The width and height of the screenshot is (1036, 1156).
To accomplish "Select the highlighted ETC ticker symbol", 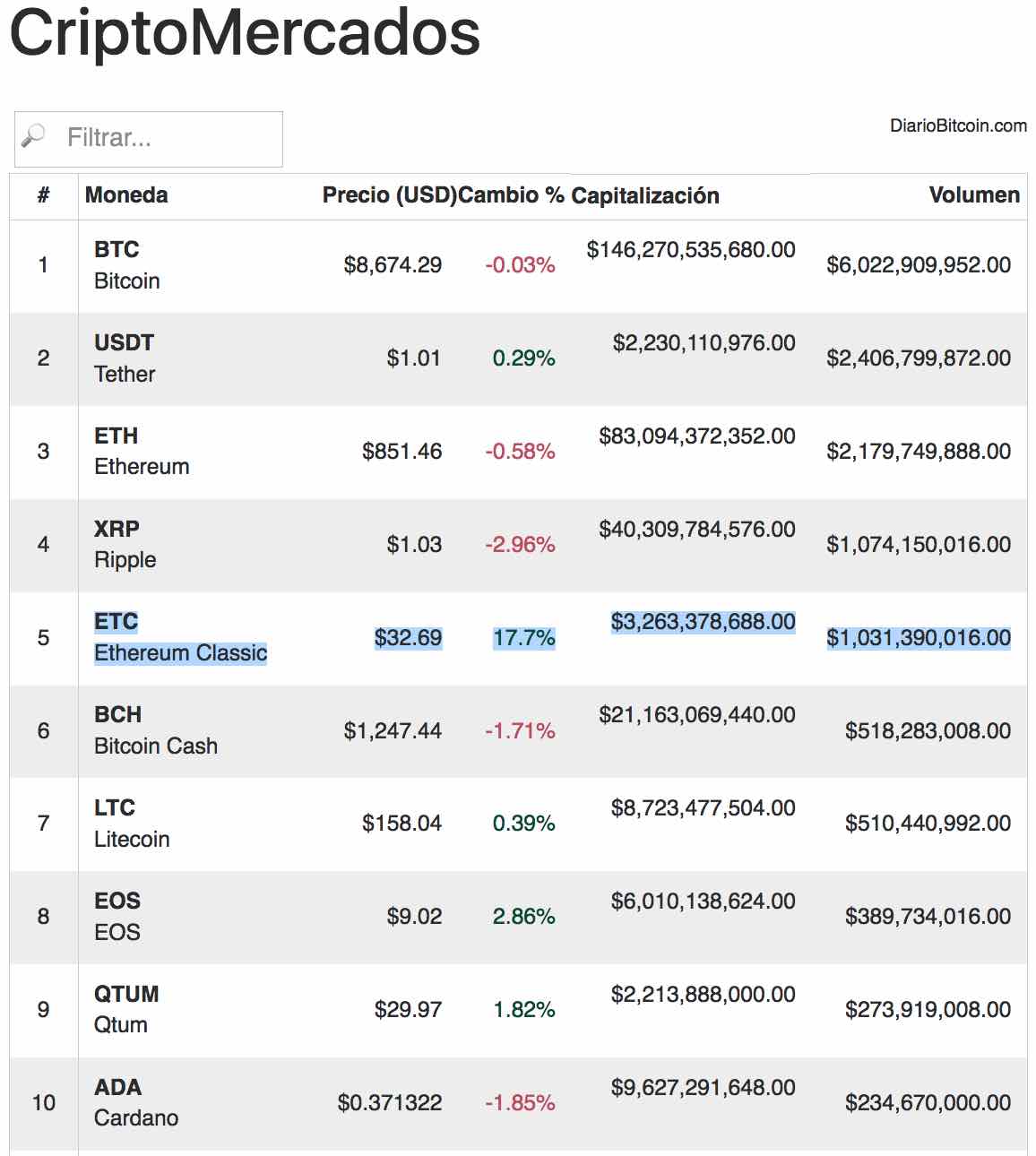I will (x=117, y=622).
